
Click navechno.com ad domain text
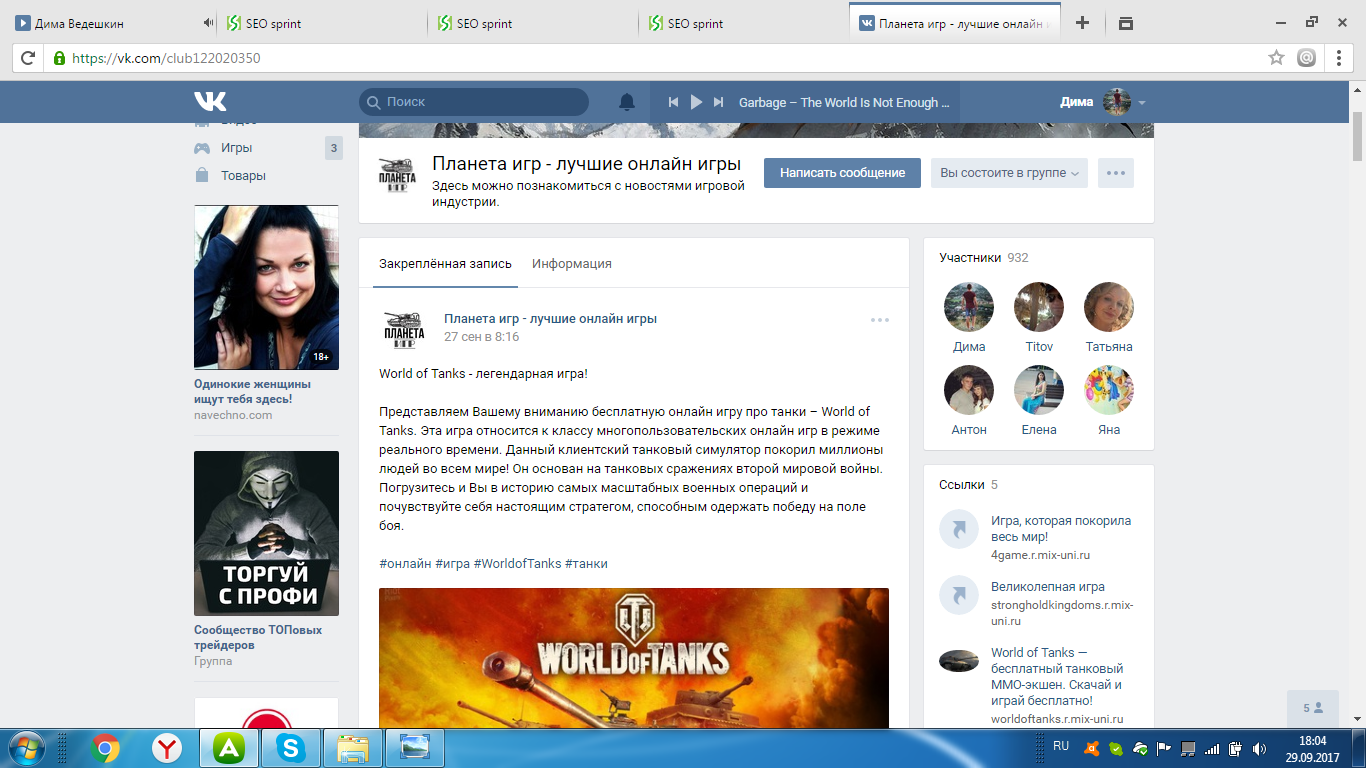tap(233, 415)
